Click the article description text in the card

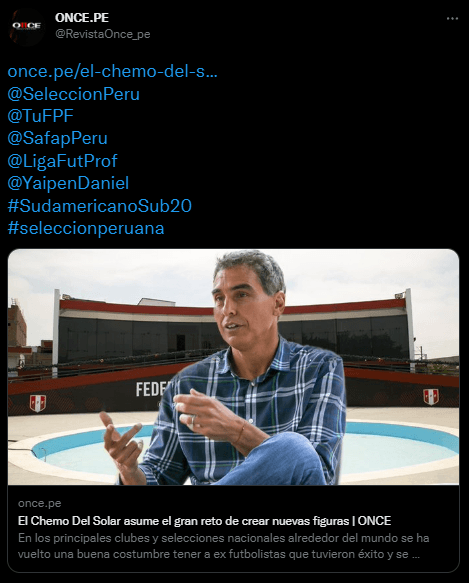pos(224,546)
